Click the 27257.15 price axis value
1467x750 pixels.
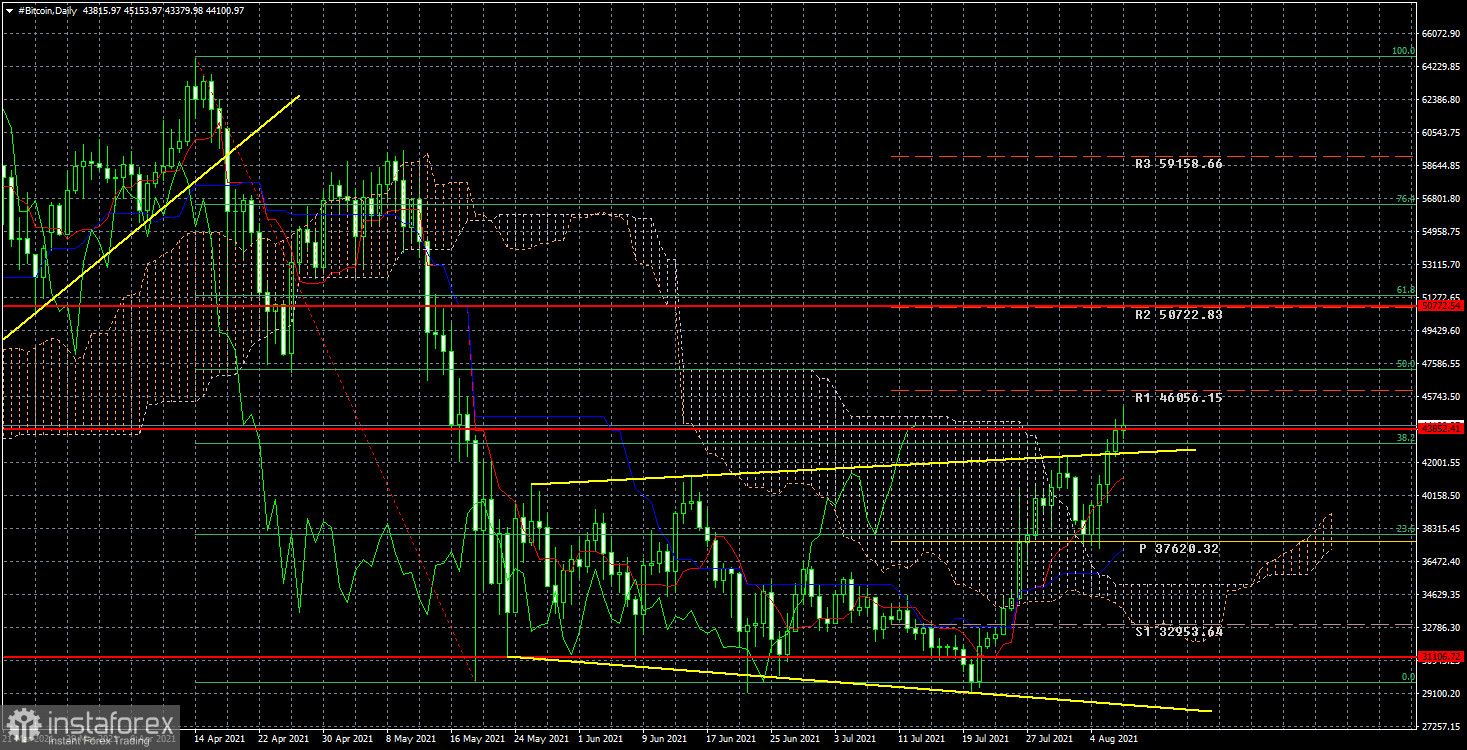tap(1442, 727)
